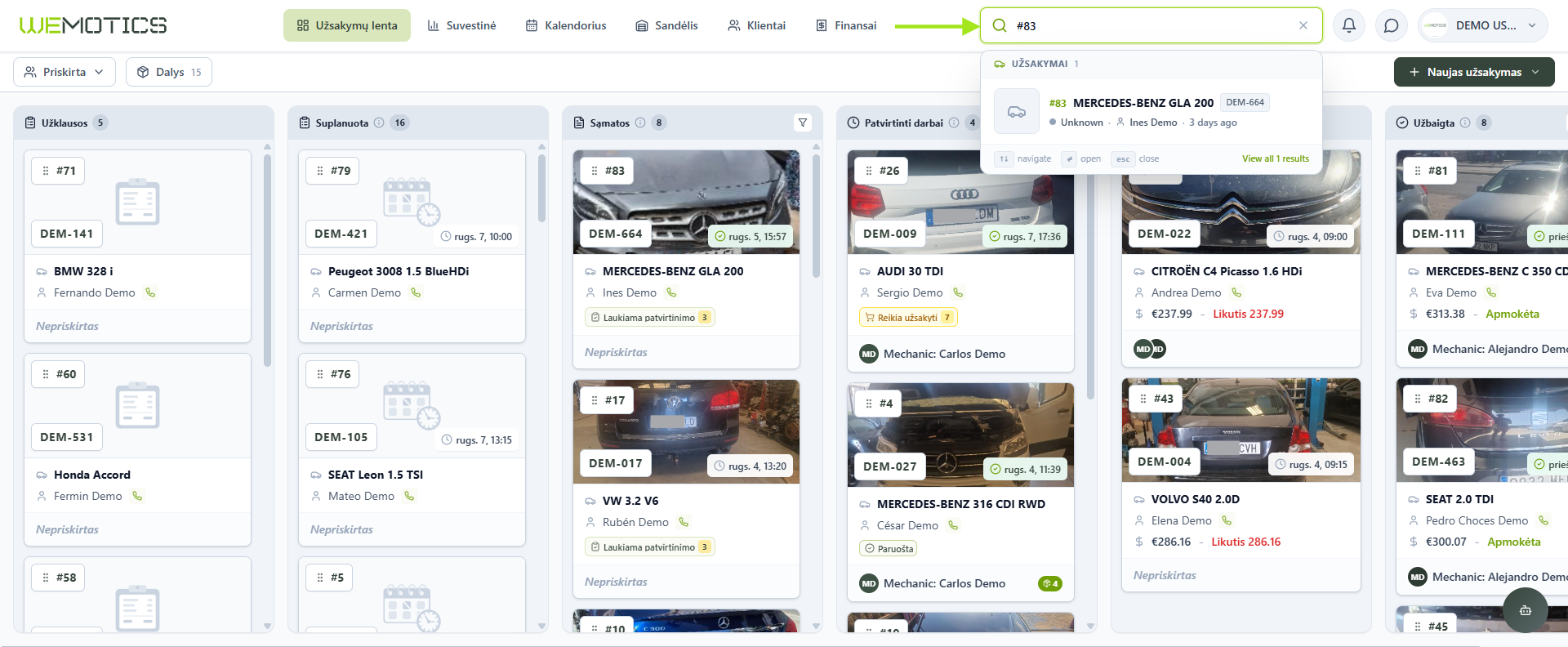
Task: Click the Suplanuota column scrollbar
Action: coord(541,188)
